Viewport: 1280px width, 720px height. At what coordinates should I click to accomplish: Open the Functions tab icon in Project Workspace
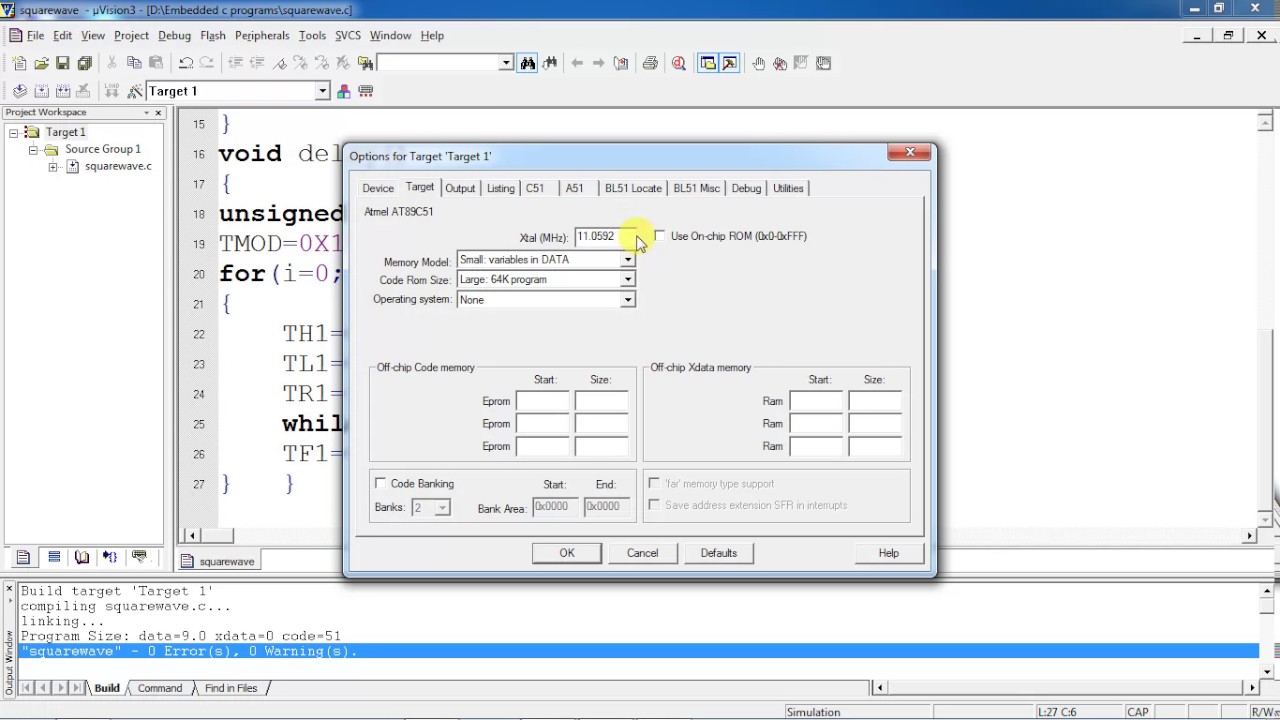pyautogui.click(x=110, y=557)
